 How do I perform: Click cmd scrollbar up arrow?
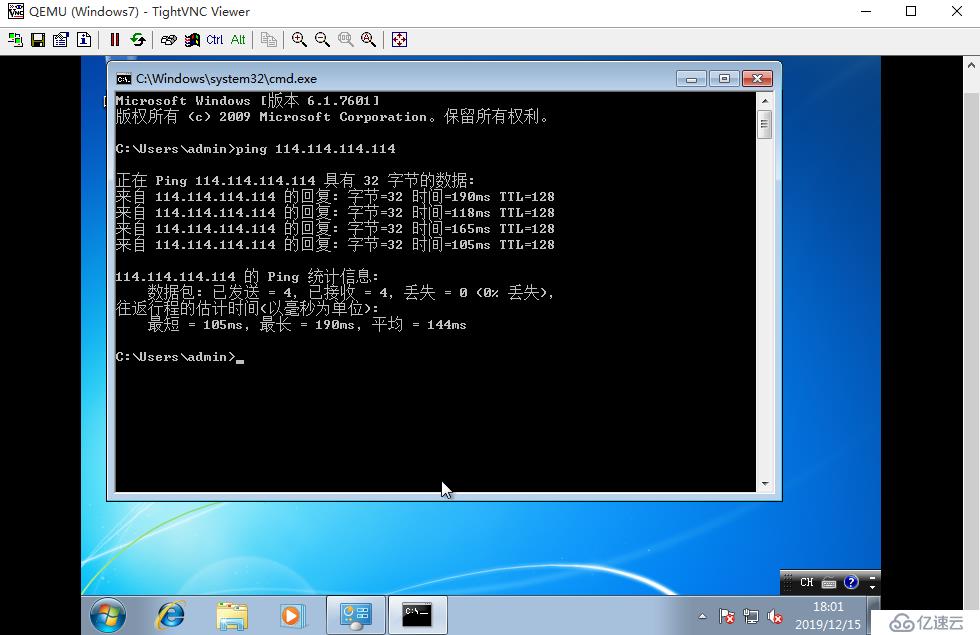tap(765, 101)
